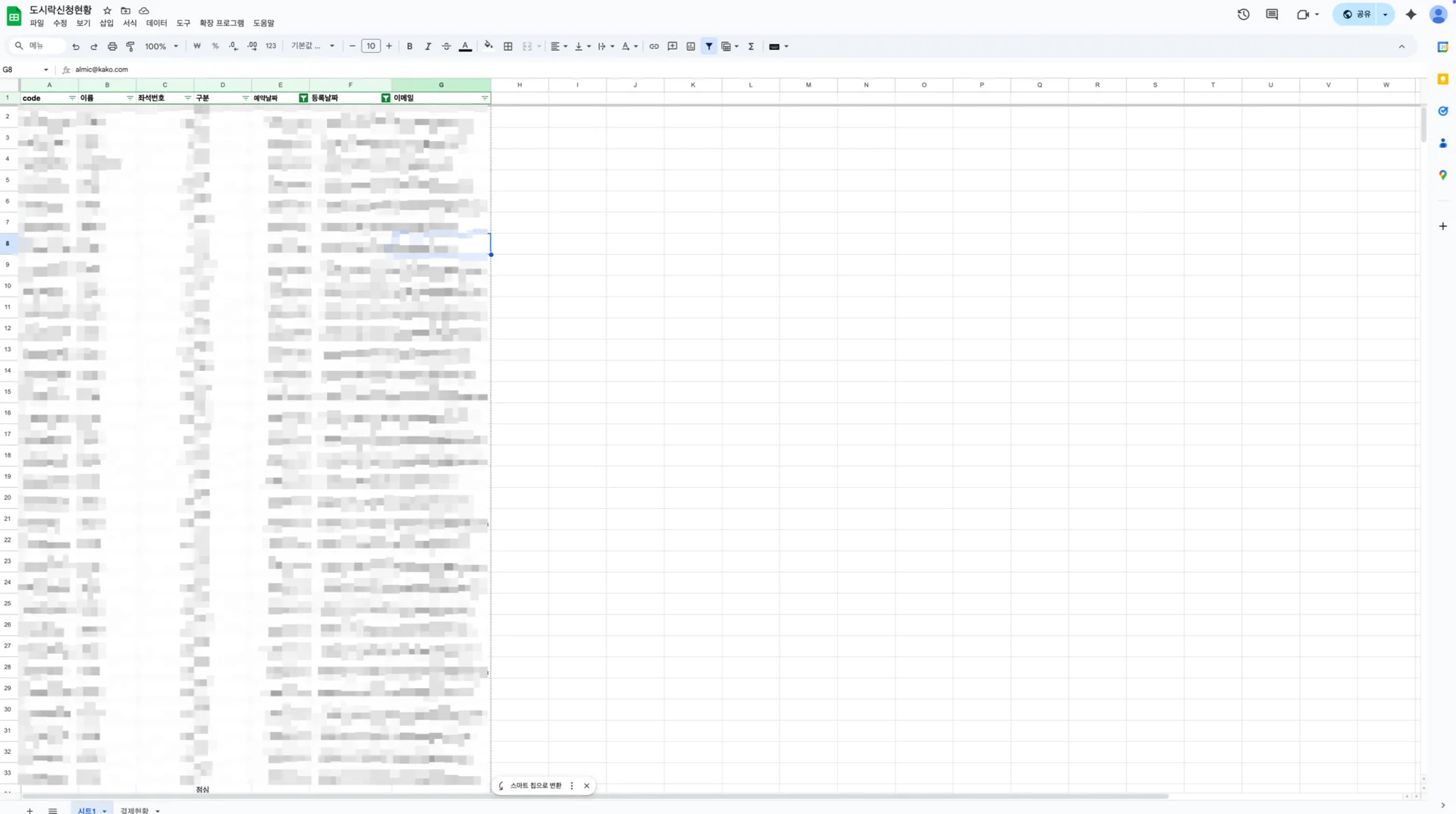
Task: Check cloud save status
Action: click(x=144, y=11)
